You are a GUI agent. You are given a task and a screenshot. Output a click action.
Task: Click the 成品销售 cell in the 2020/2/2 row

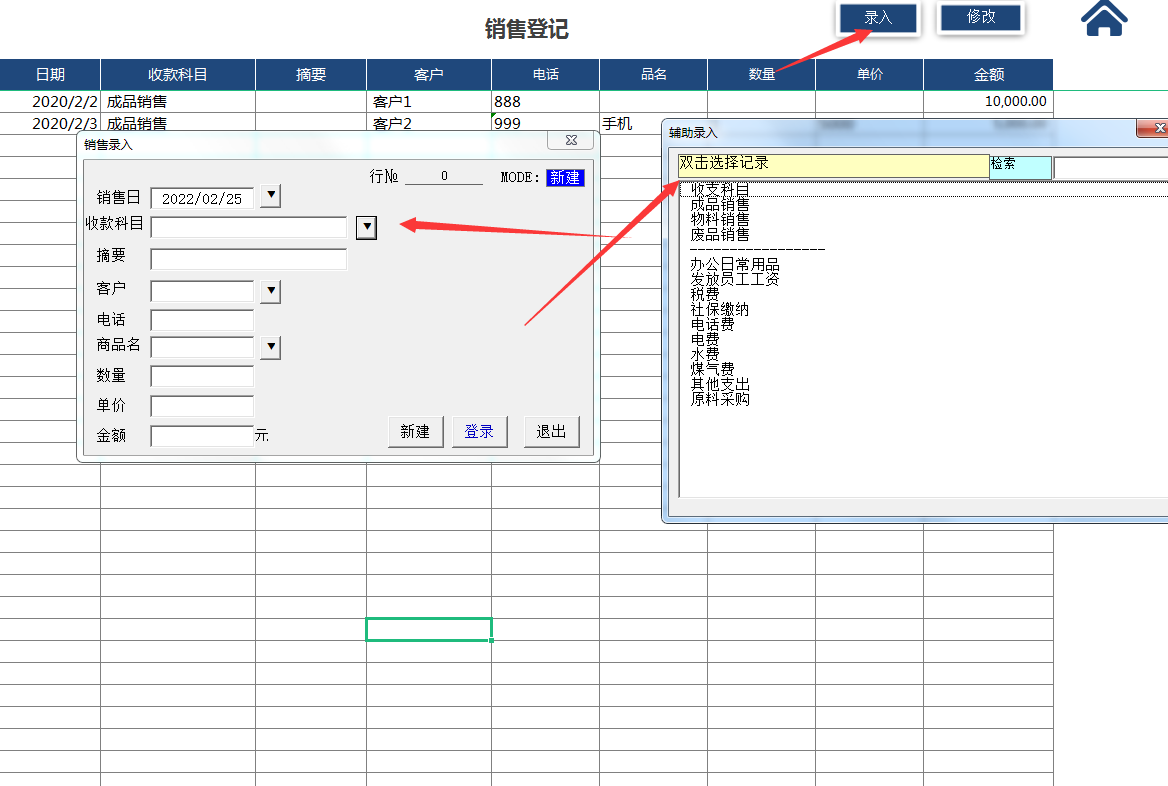click(178, 101)
